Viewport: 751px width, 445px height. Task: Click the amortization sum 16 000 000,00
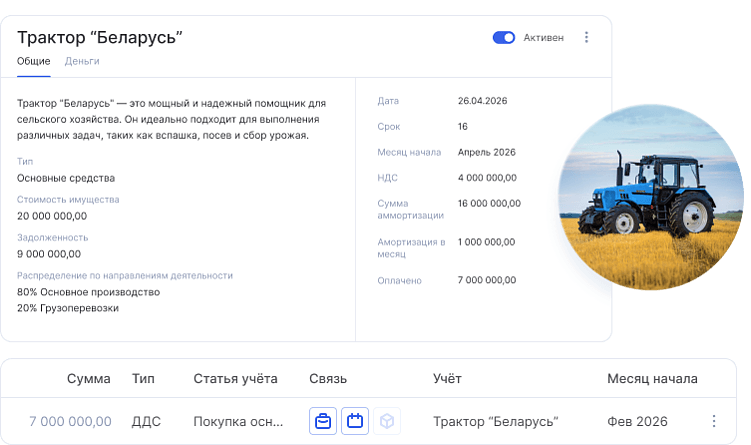click(489, 203)
